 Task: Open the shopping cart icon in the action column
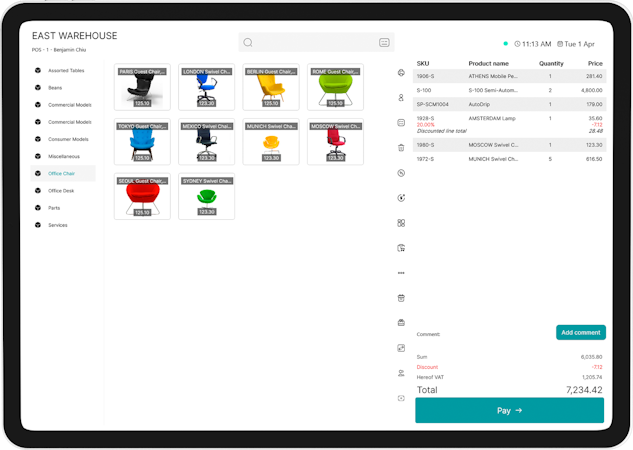click(401, 248)
